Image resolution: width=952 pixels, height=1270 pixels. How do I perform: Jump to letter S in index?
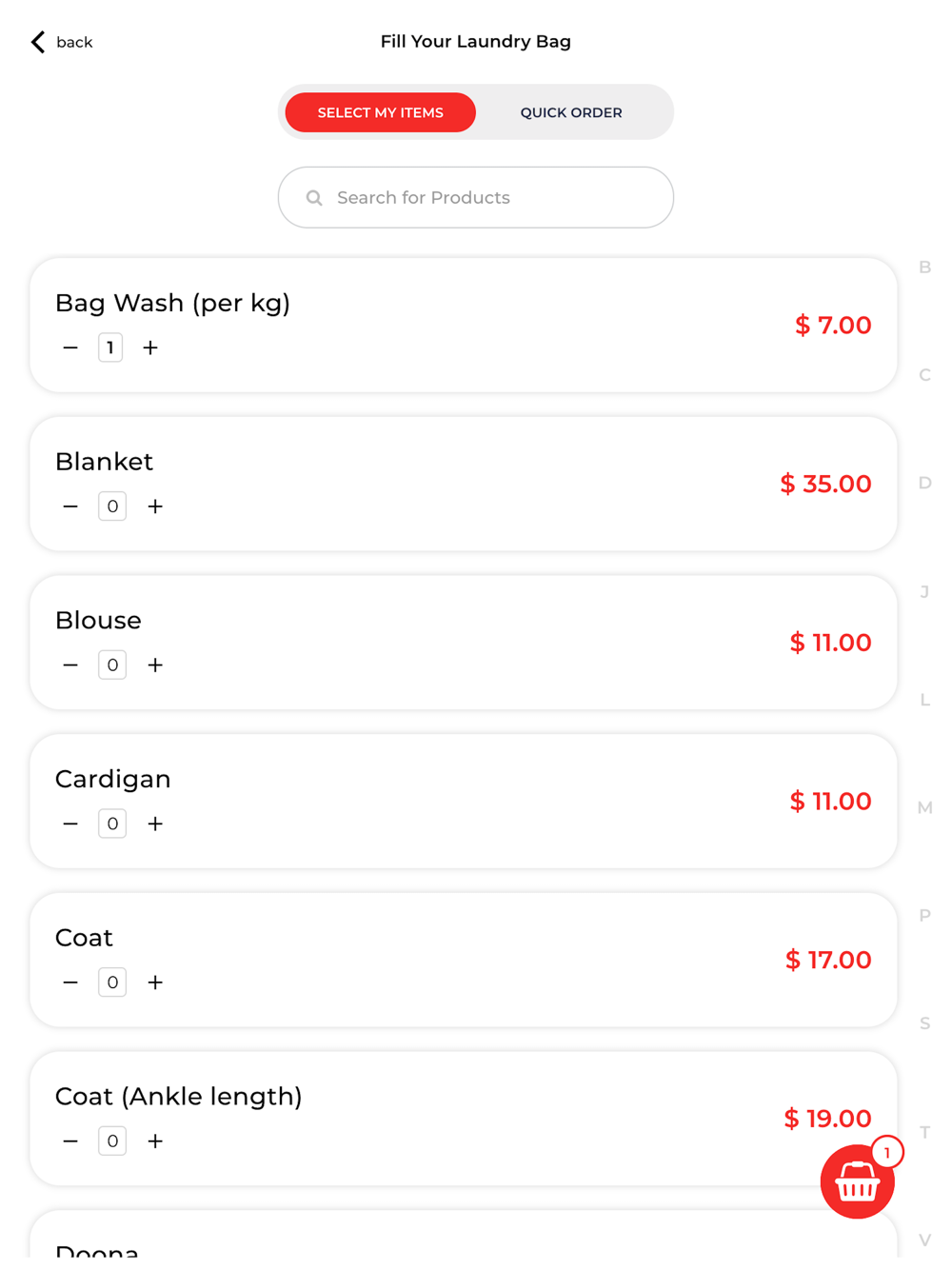pos(924,1024)
